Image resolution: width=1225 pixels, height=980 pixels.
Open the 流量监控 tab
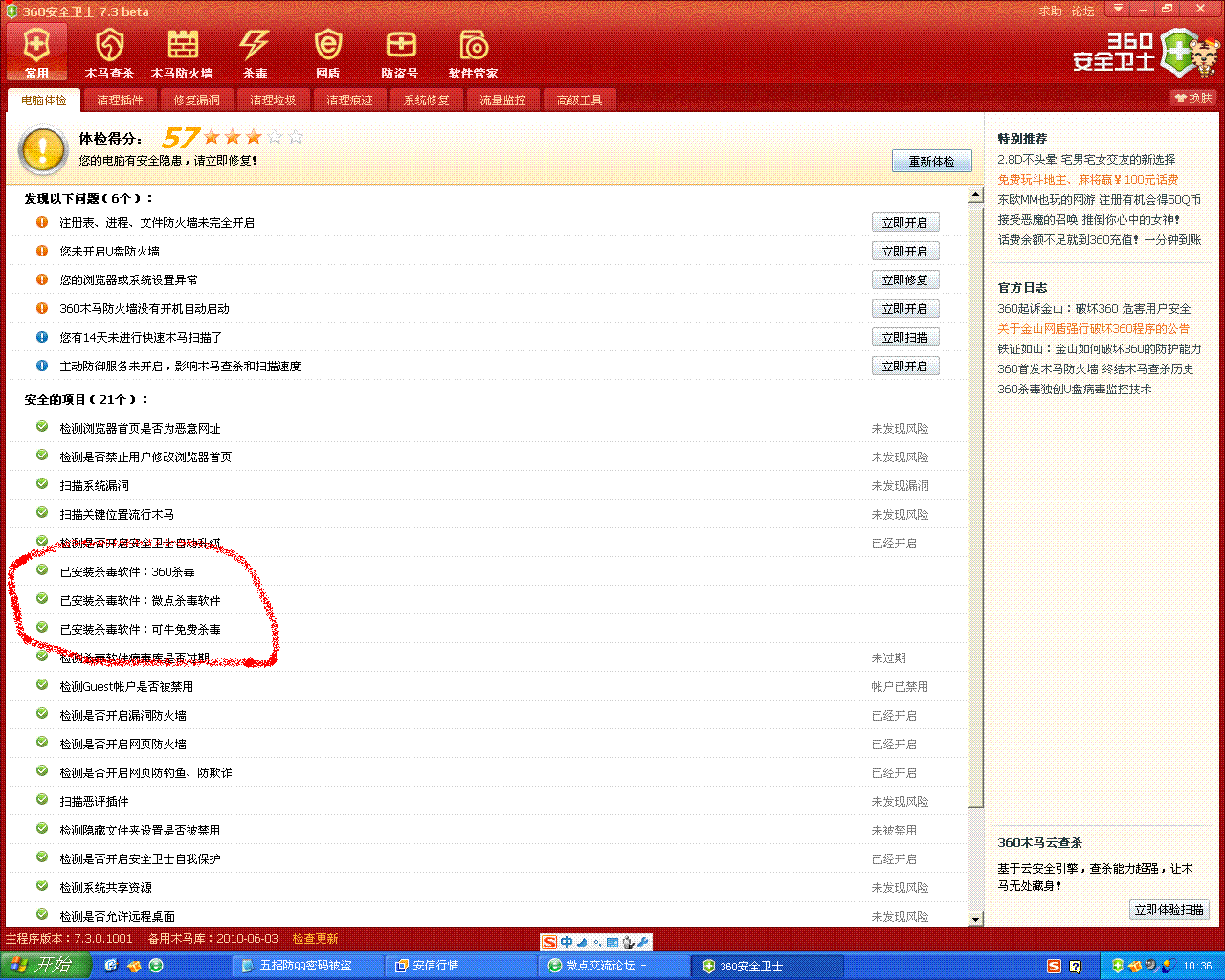(502, 100)
